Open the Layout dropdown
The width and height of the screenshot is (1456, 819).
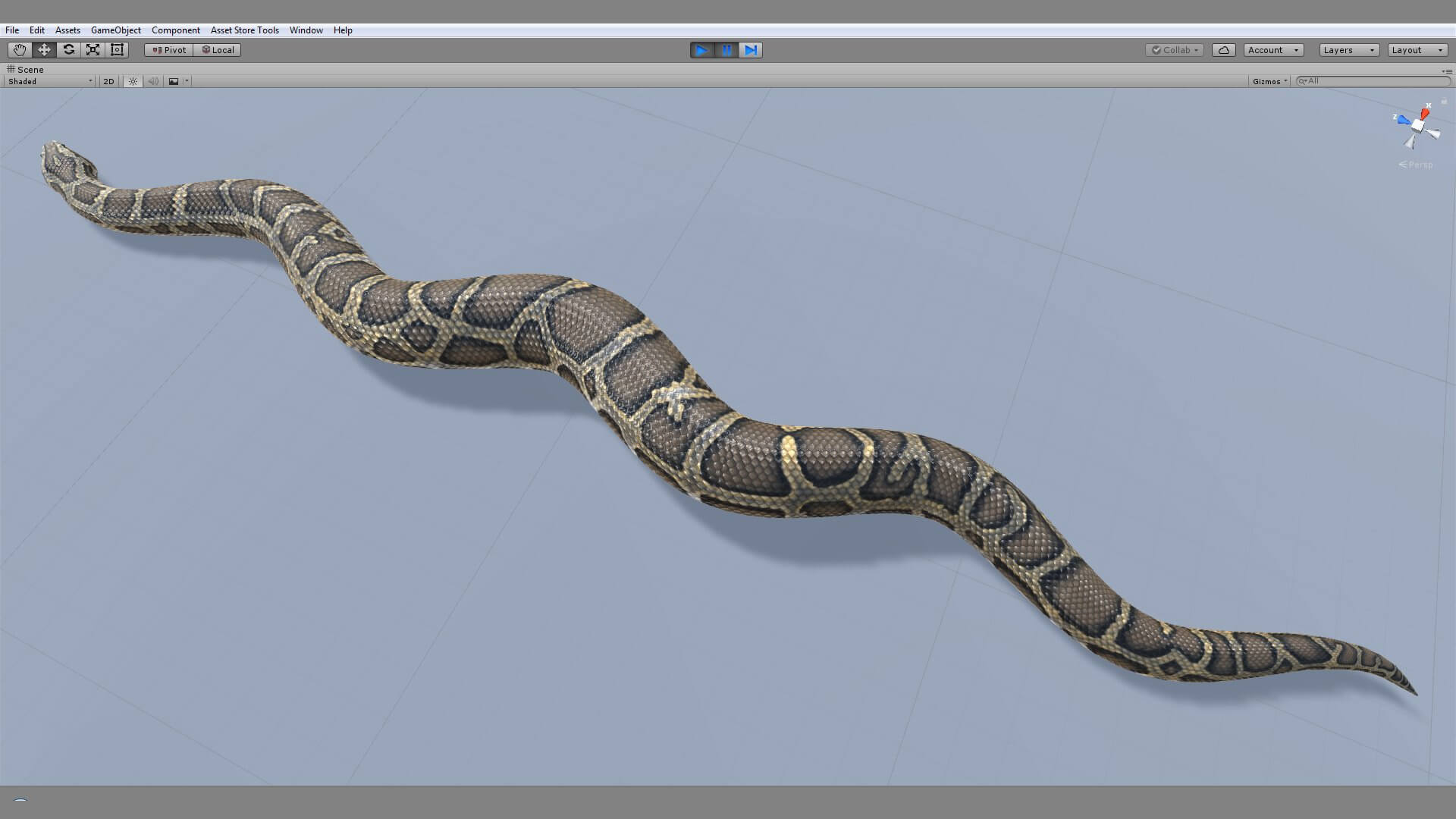point(1417,50)
